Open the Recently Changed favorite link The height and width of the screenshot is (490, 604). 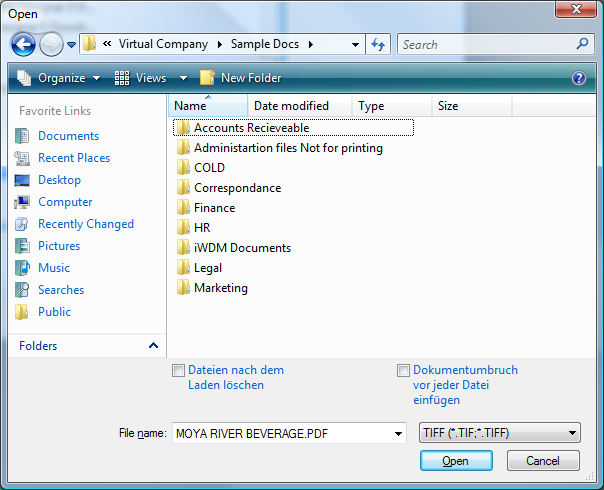(x=86, y=224)
